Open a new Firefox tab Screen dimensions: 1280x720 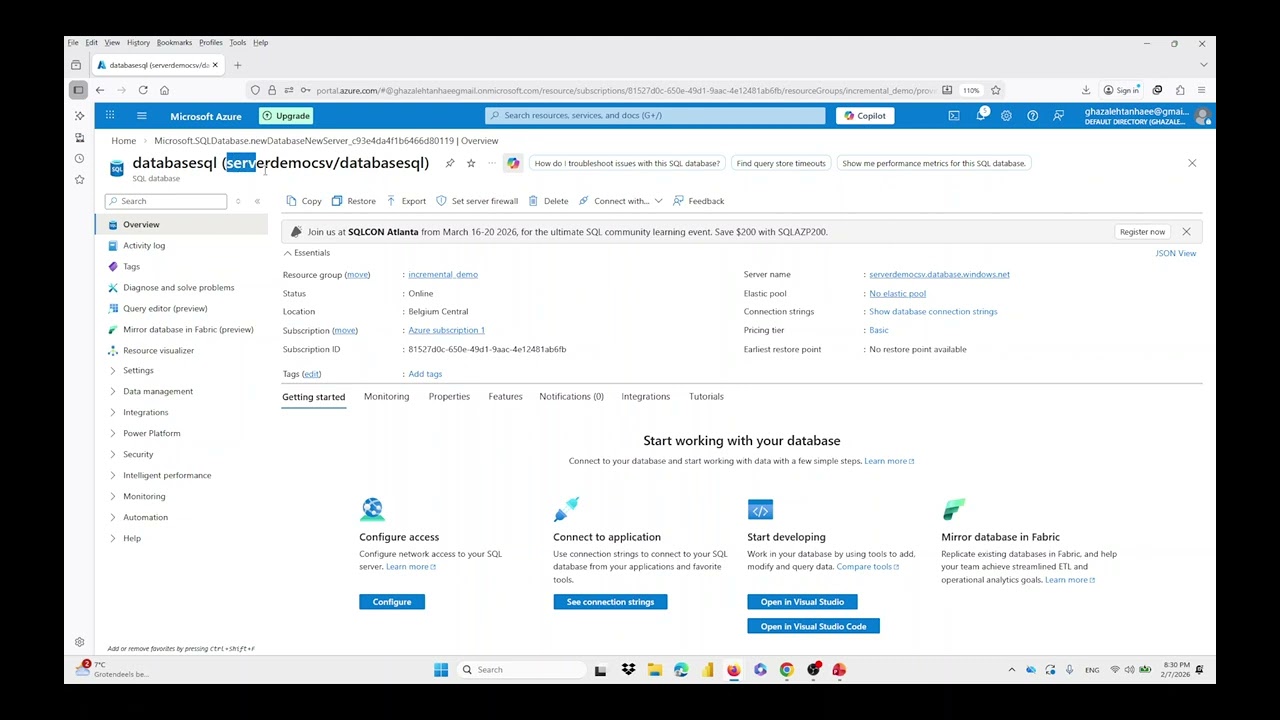[x=237, y=65]
